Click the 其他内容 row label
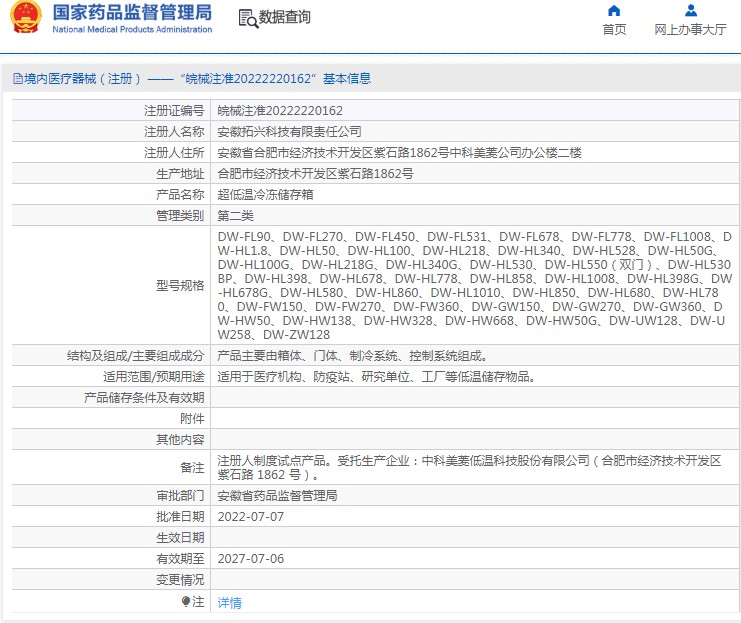Viewport: 741px width, 623px height. 180,440
